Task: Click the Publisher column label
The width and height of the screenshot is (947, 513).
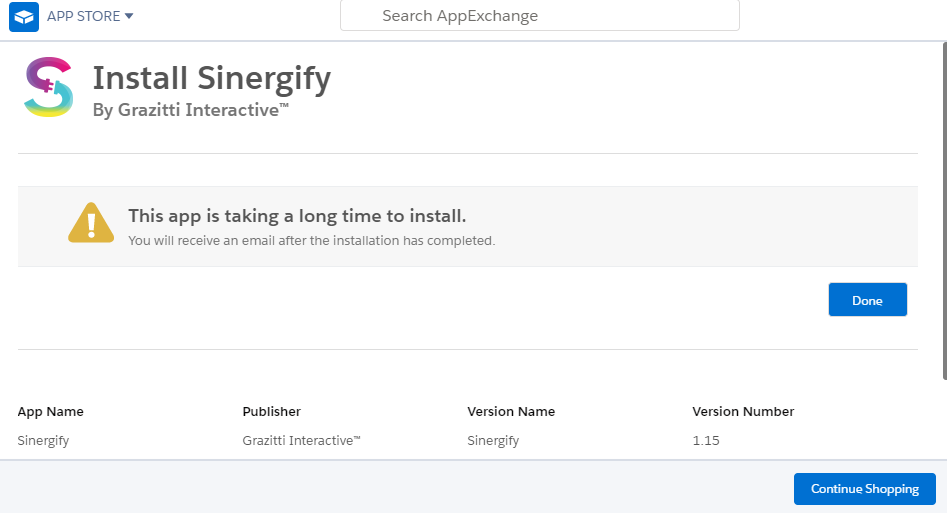Action: 272,411
